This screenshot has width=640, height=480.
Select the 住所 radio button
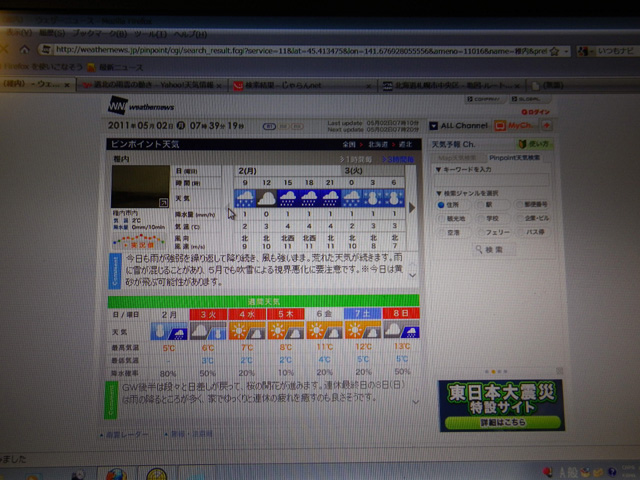click(x=441, y=205)
